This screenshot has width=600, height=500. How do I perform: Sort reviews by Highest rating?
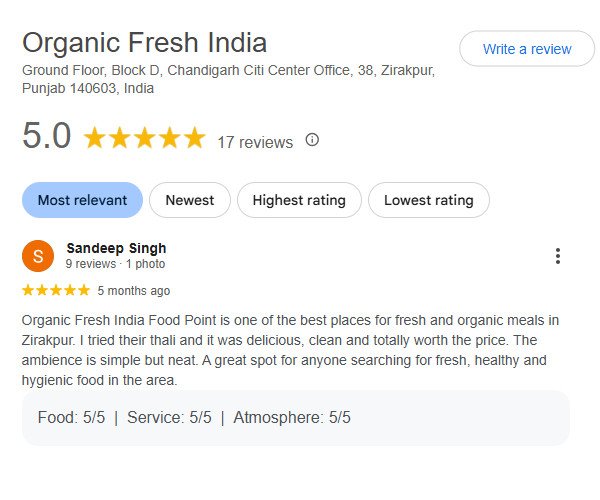click(299, 200)
